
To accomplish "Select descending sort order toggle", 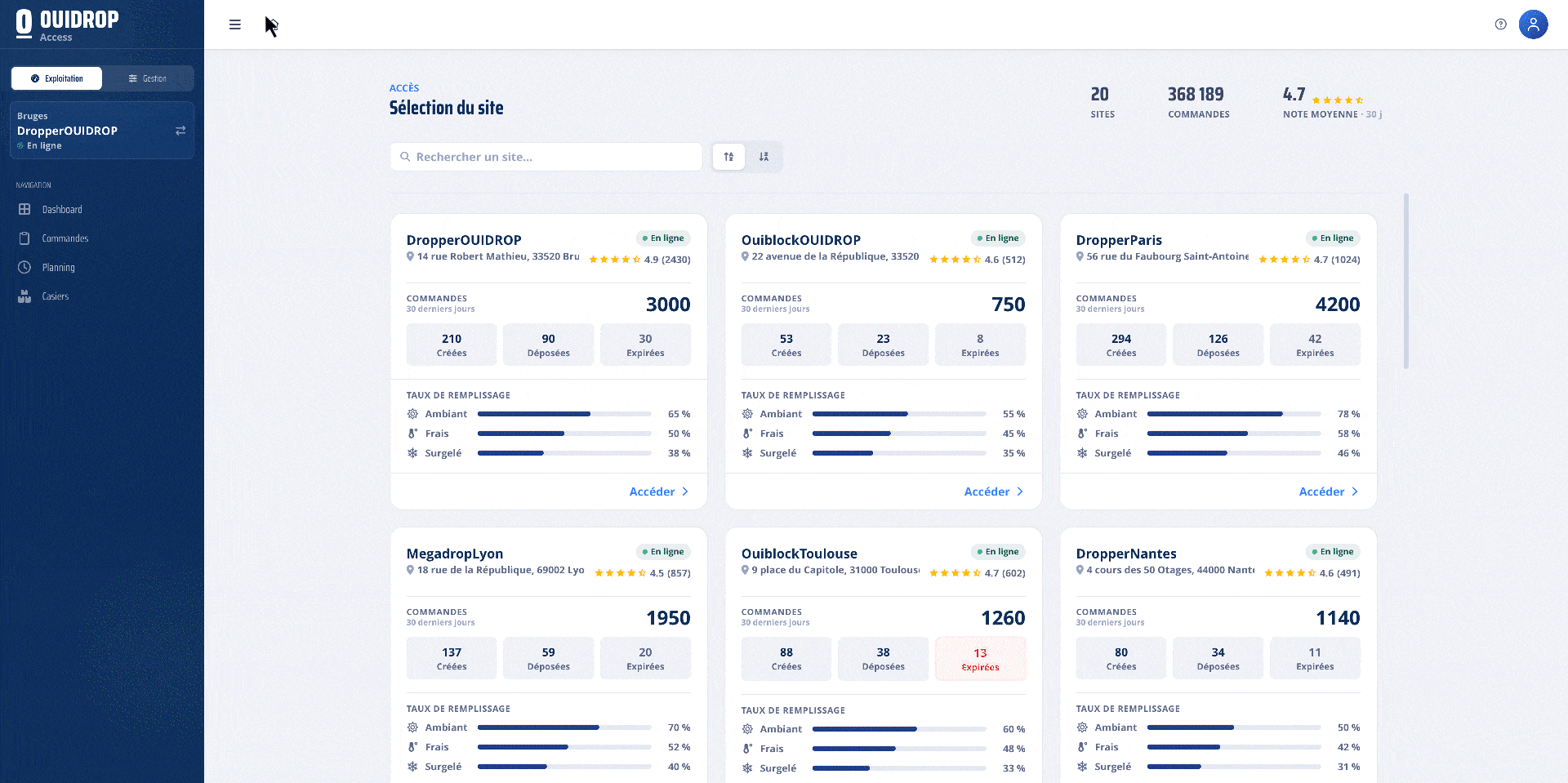I will coord(764,157).
